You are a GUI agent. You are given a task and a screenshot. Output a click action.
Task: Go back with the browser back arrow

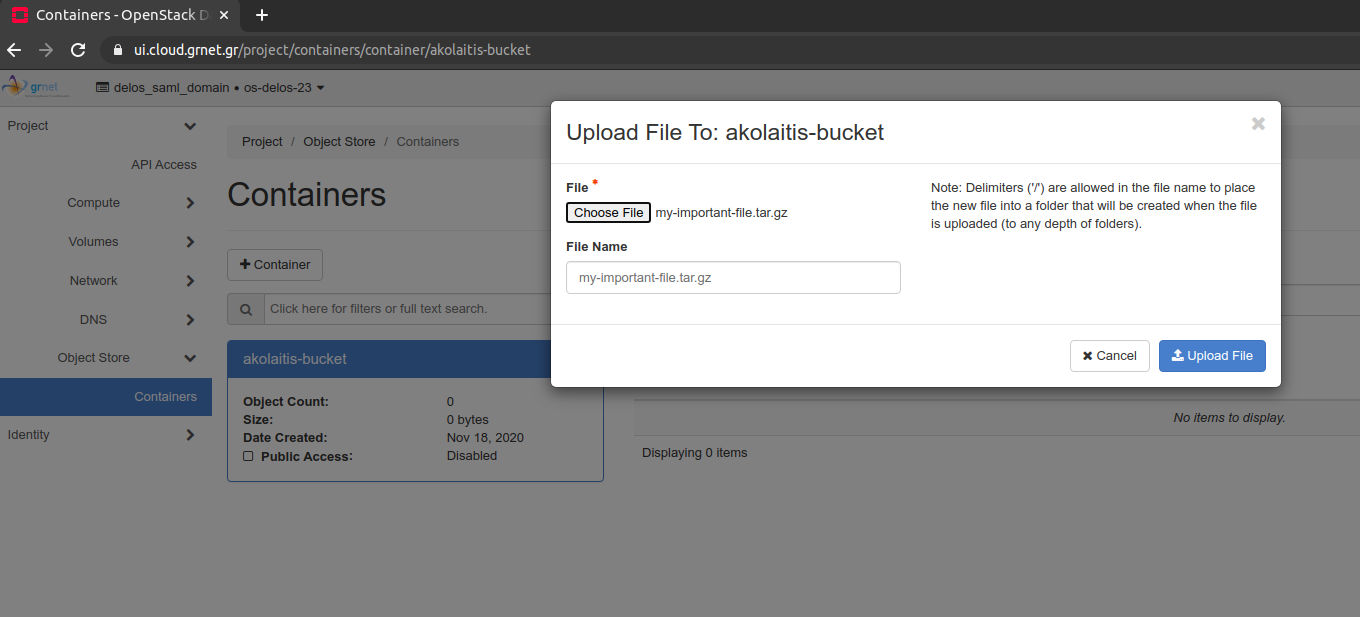14,50
